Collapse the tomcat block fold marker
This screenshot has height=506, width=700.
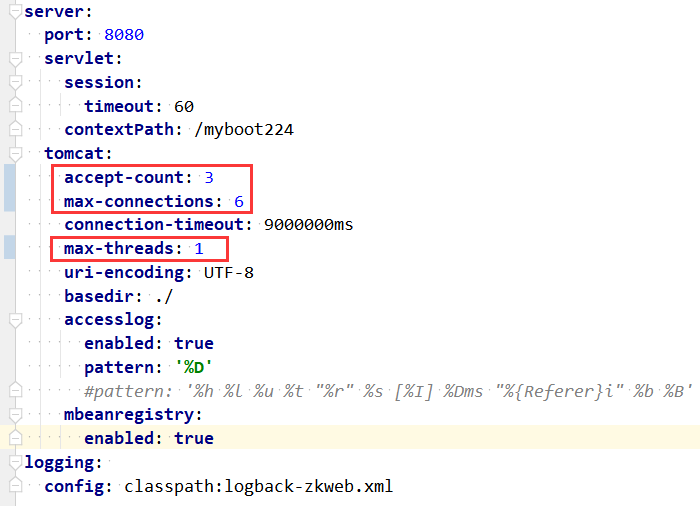(15, 154)
